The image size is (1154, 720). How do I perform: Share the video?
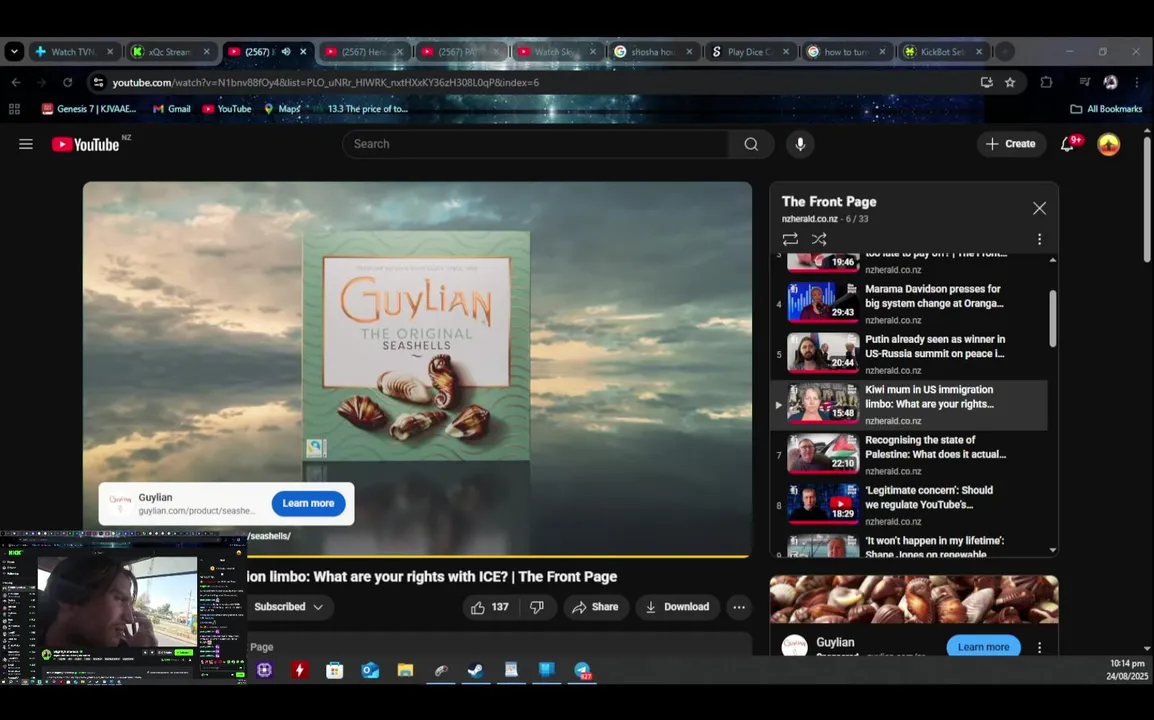click(595, 607)
